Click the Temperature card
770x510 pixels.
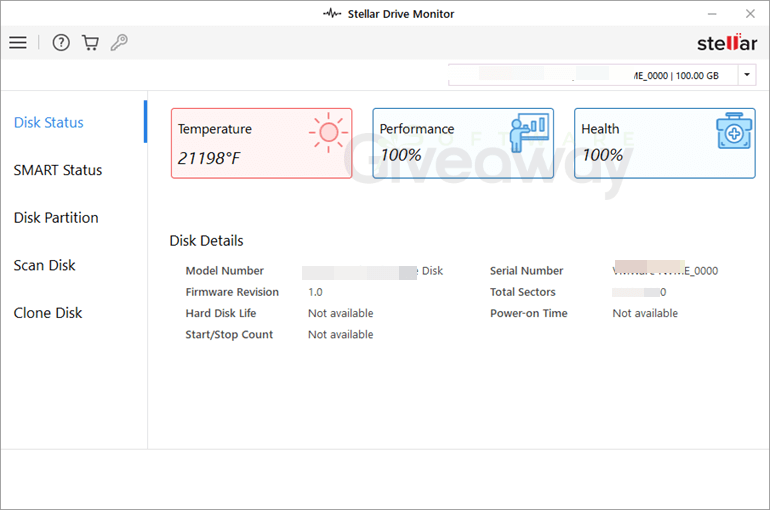click(x=262, y=143)
